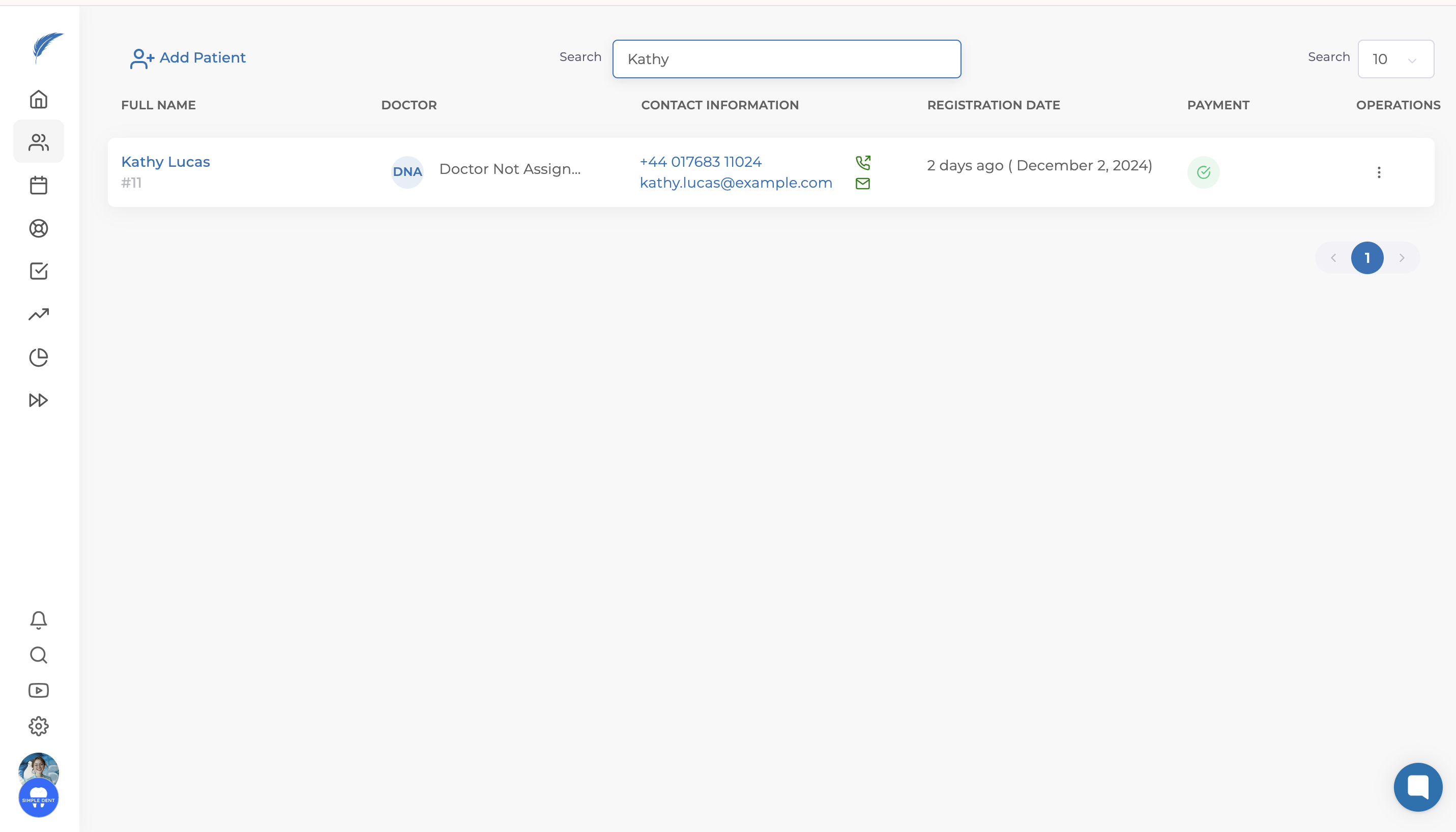
Task: Open the three-dot operations menu
Action: [1379, 172]
